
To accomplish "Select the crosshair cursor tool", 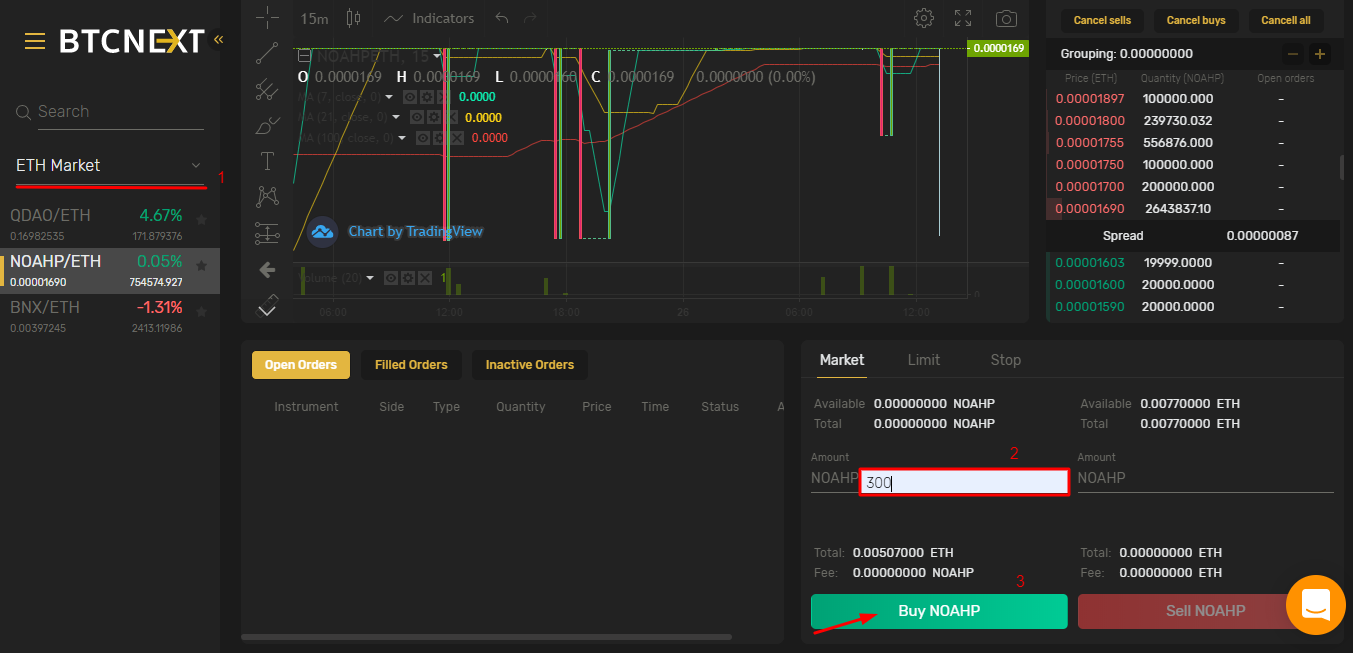I will 267,18.
